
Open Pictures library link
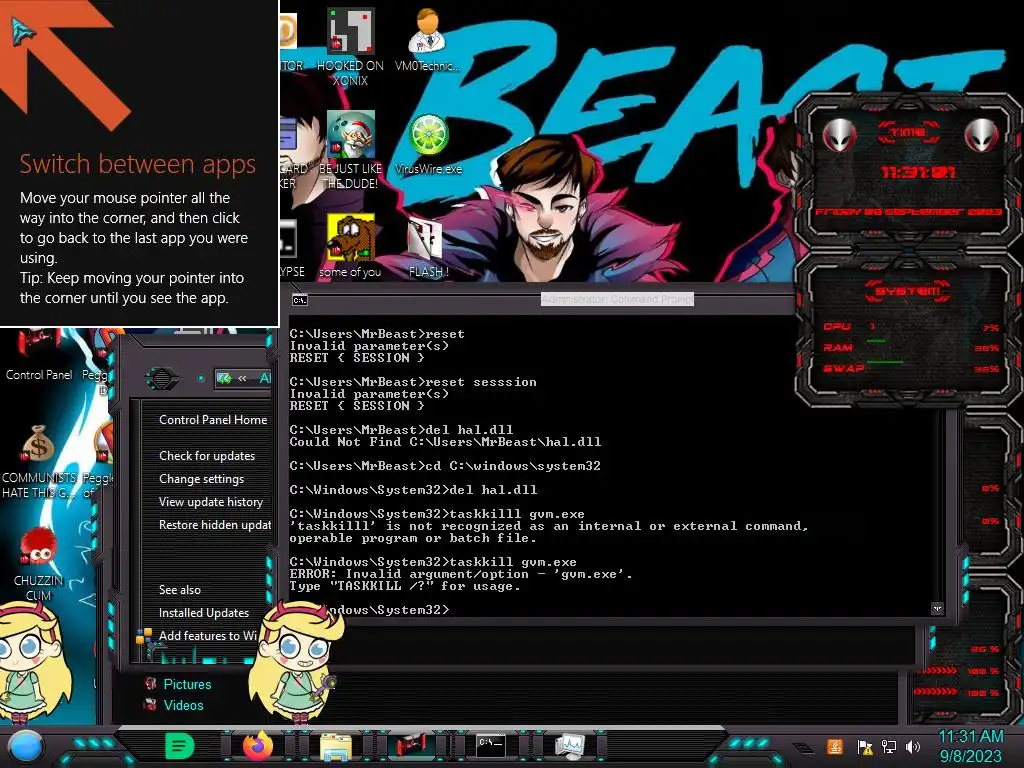pos(187,684)
